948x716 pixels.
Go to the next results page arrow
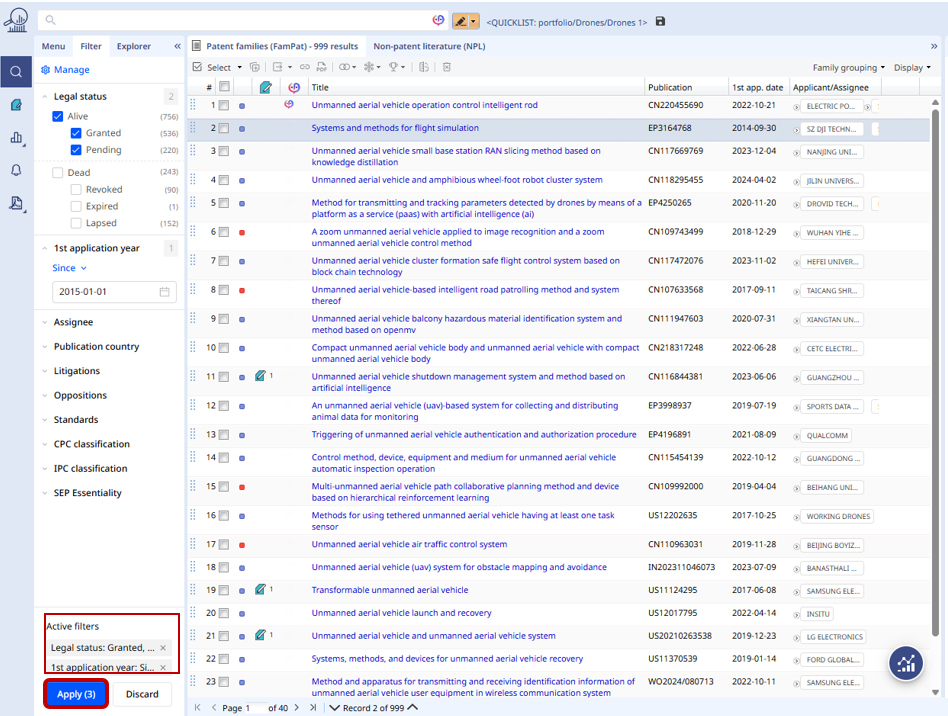298,707
